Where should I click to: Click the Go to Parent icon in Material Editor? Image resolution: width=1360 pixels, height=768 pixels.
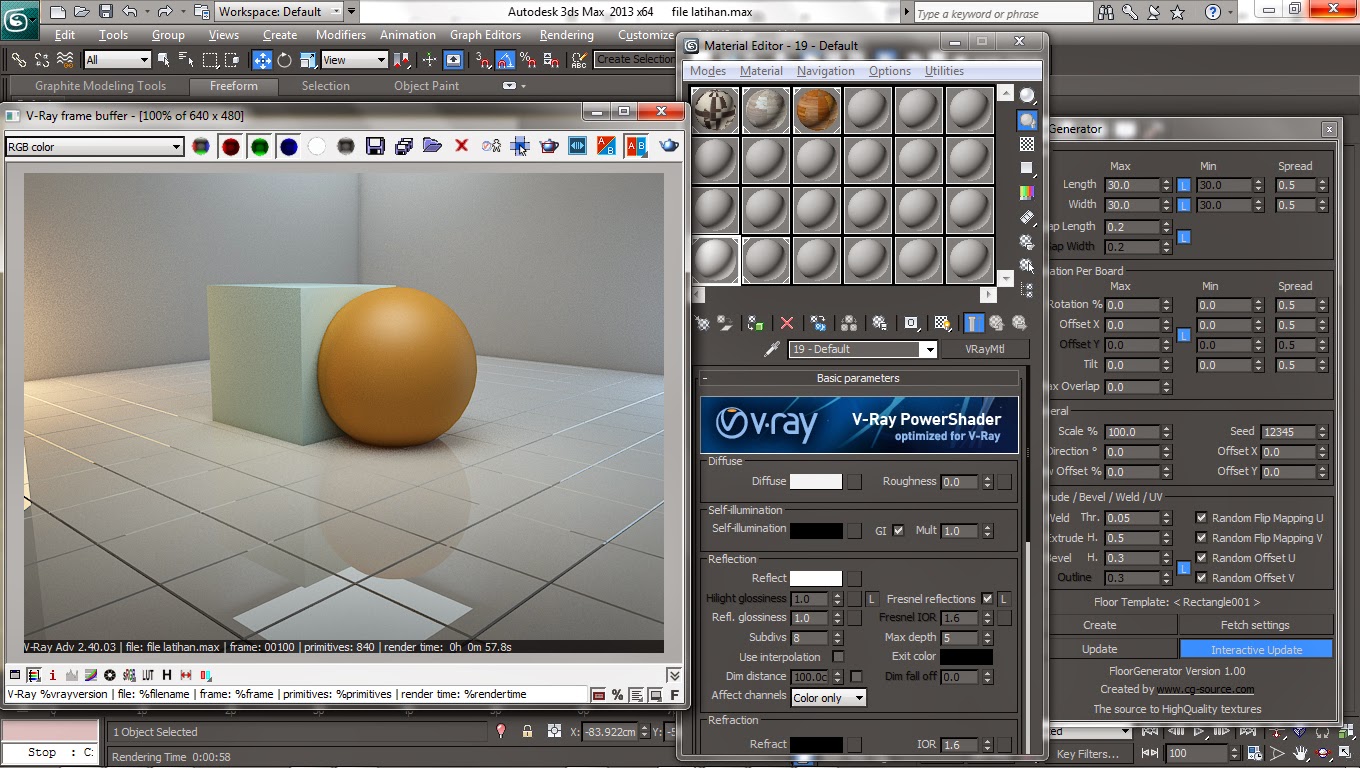pos(997,323)
